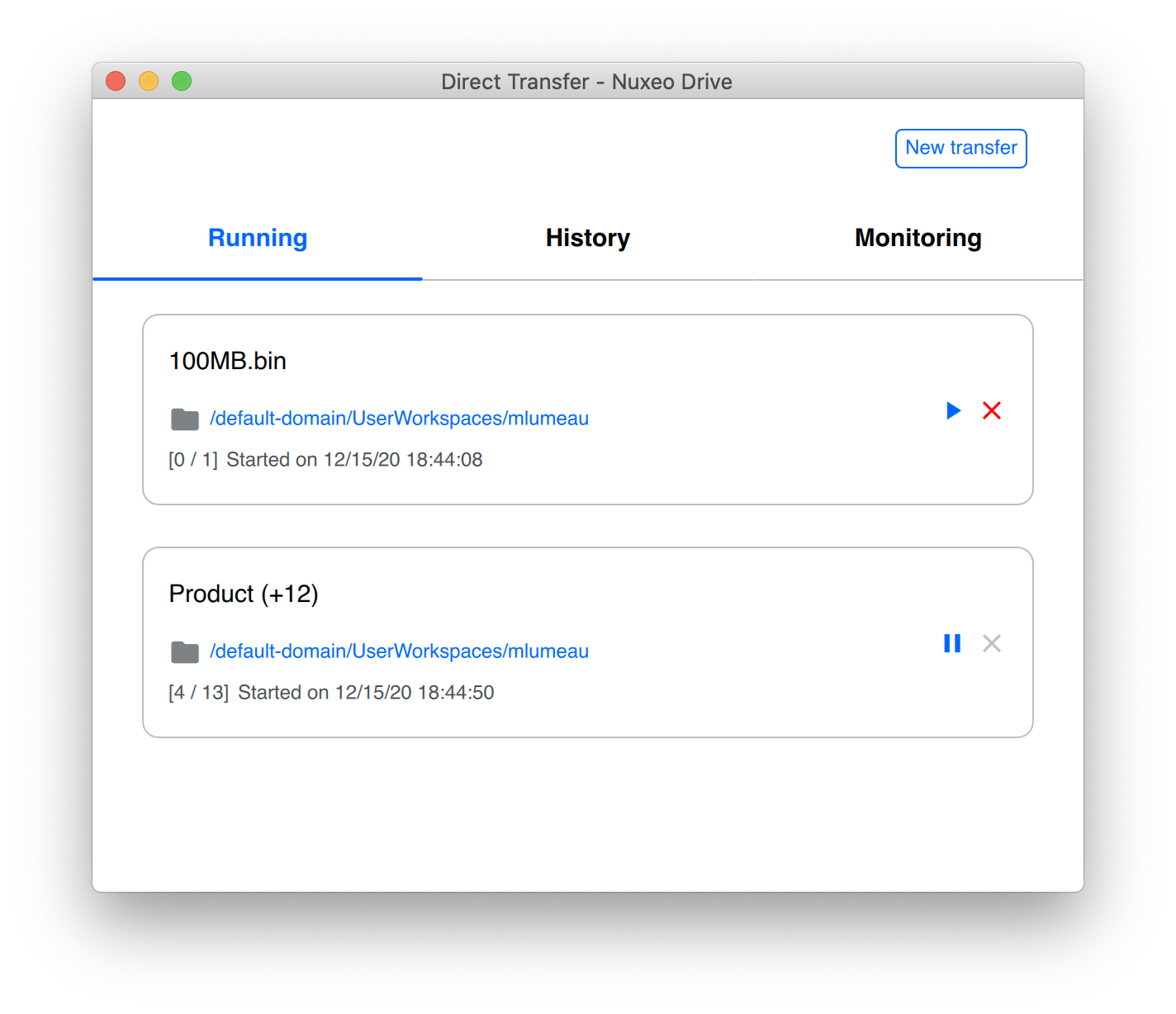This screenshot has width=1176, height=1014.
Task: Open the remote path link for 100MB.bin
Action: (399, 419)
